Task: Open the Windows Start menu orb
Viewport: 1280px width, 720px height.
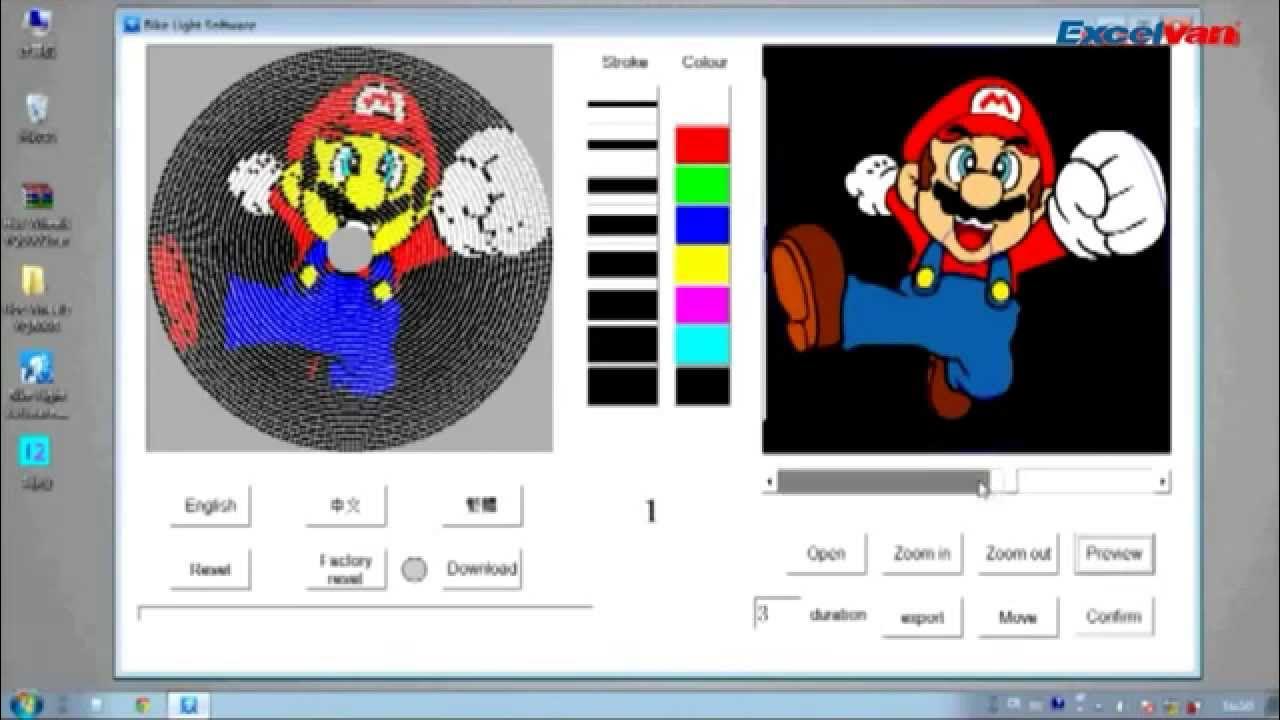Action: click(27, 704)
